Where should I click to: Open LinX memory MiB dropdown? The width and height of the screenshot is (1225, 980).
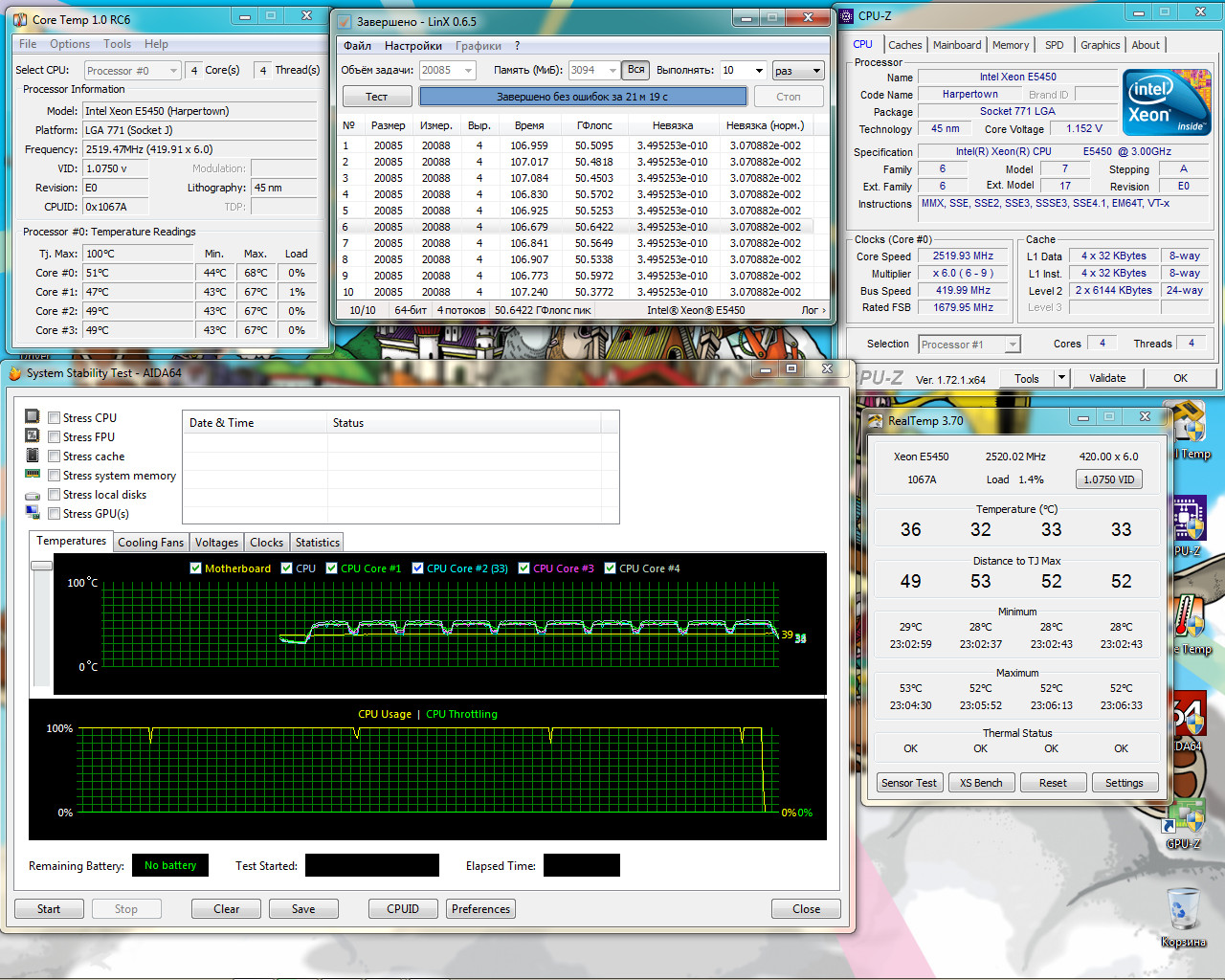pyautogui.click(x=593, y=70)
